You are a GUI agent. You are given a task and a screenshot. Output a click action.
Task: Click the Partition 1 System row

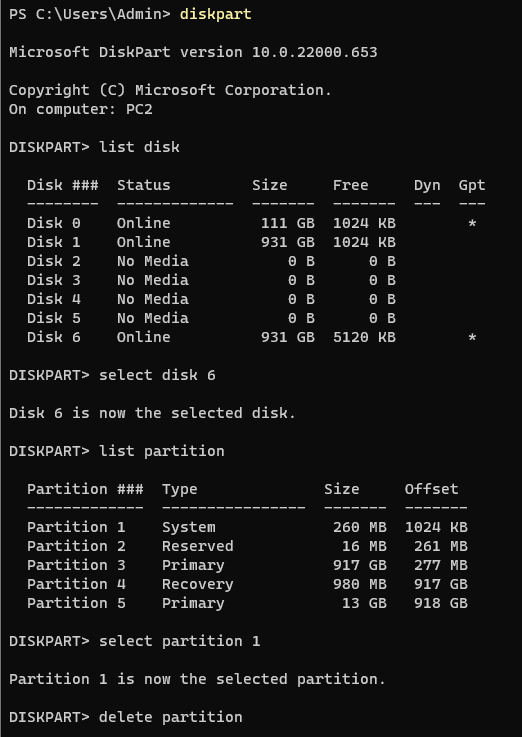(x=247, y=527)
